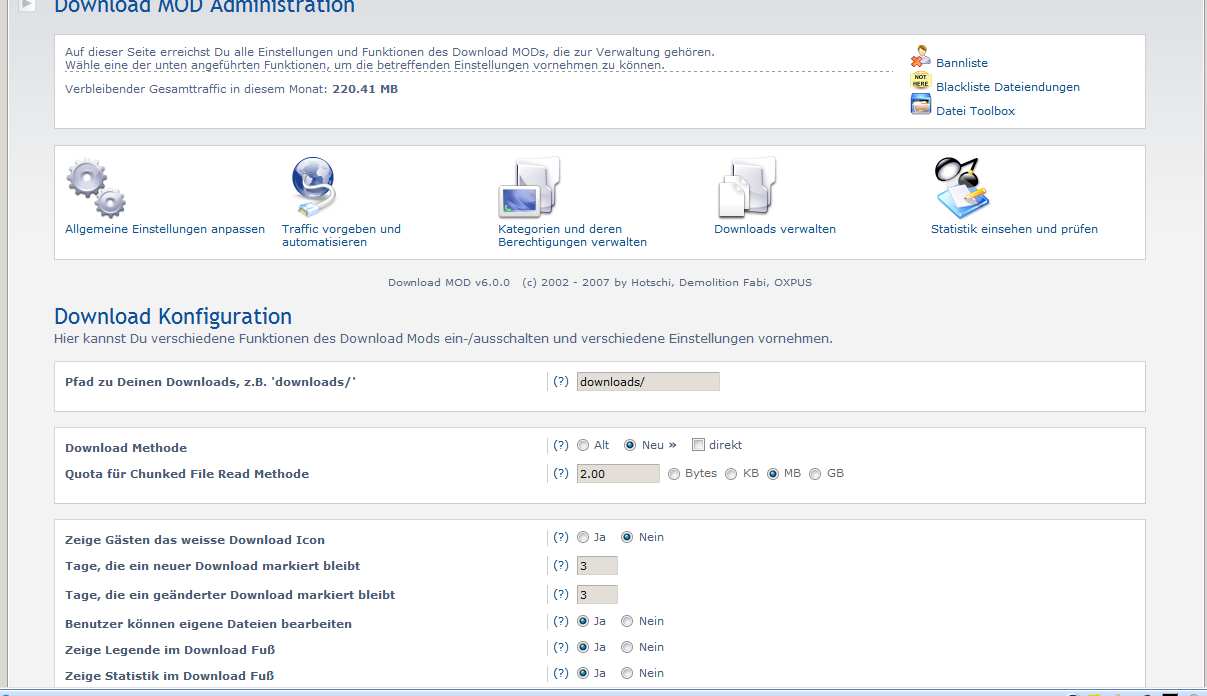Select 'Nein' for Zeige Legende im Download Fuß
1207x696 pixels.
pos(628,647)
